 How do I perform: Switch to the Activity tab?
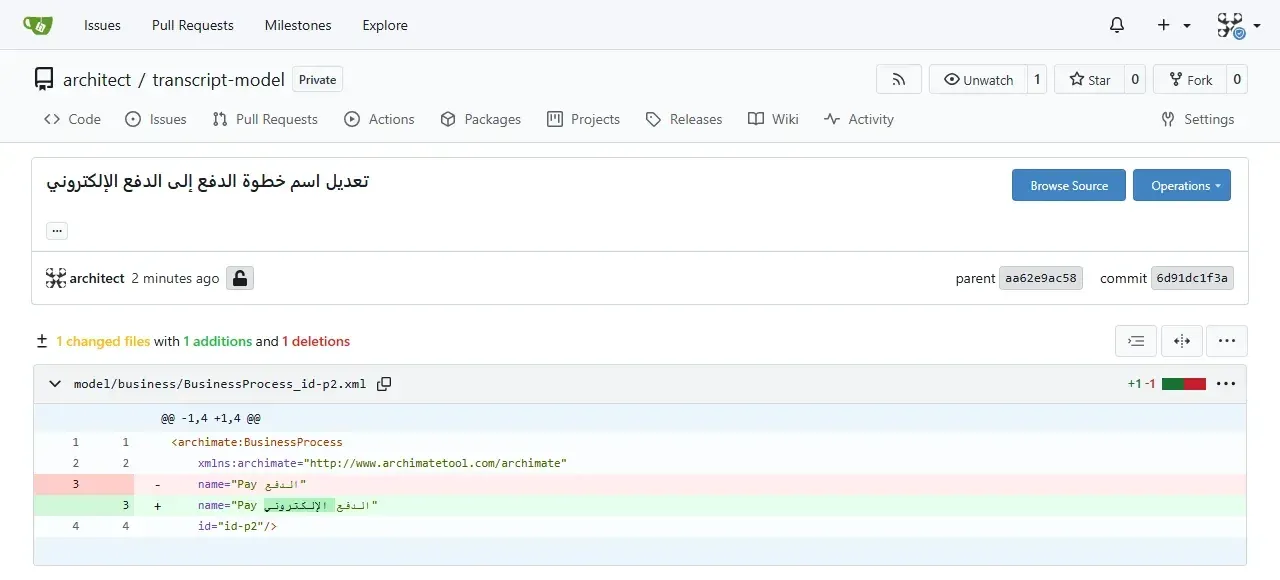coord(859,119)
